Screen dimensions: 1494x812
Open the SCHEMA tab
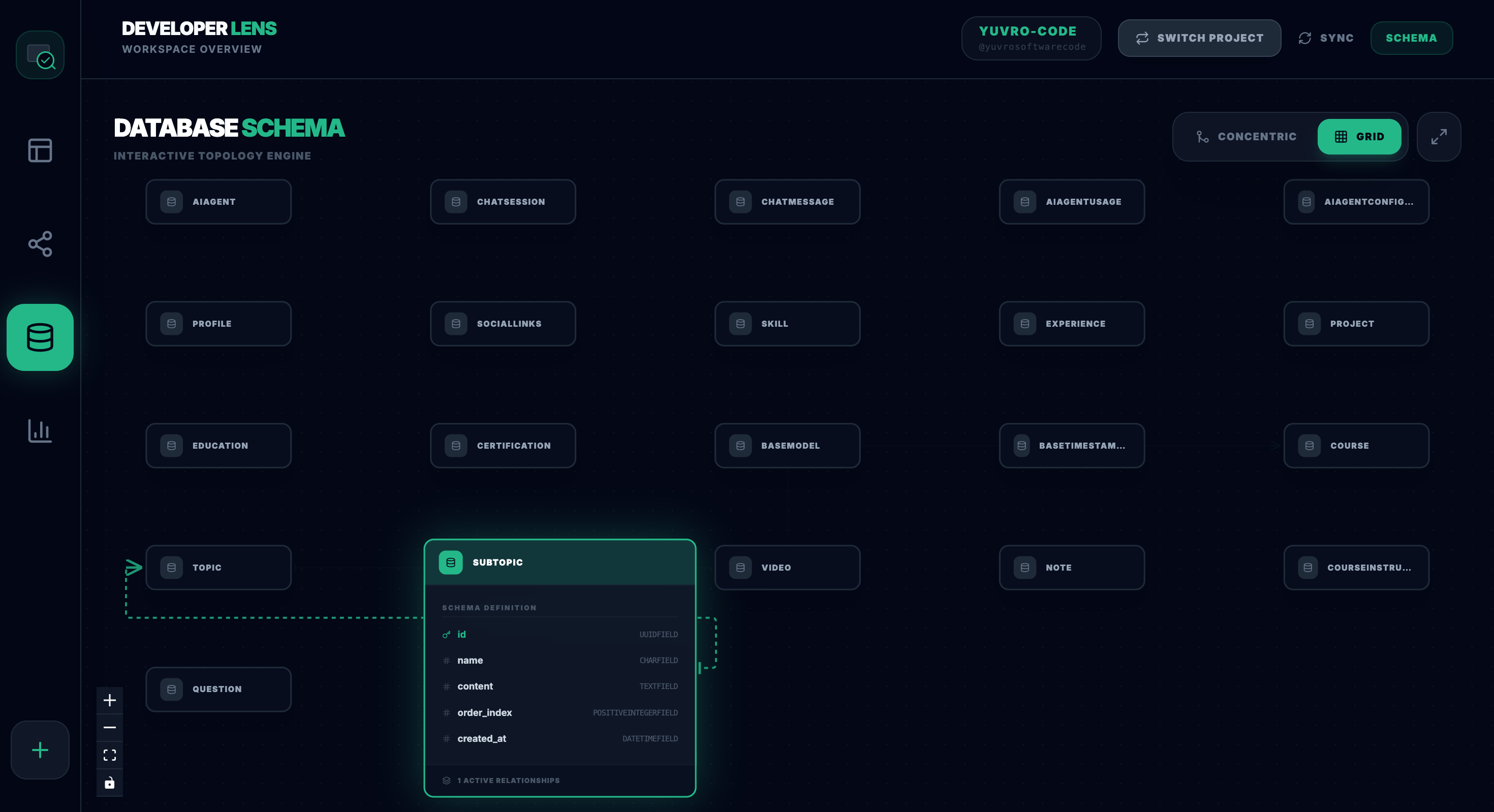coord(1411,38)
